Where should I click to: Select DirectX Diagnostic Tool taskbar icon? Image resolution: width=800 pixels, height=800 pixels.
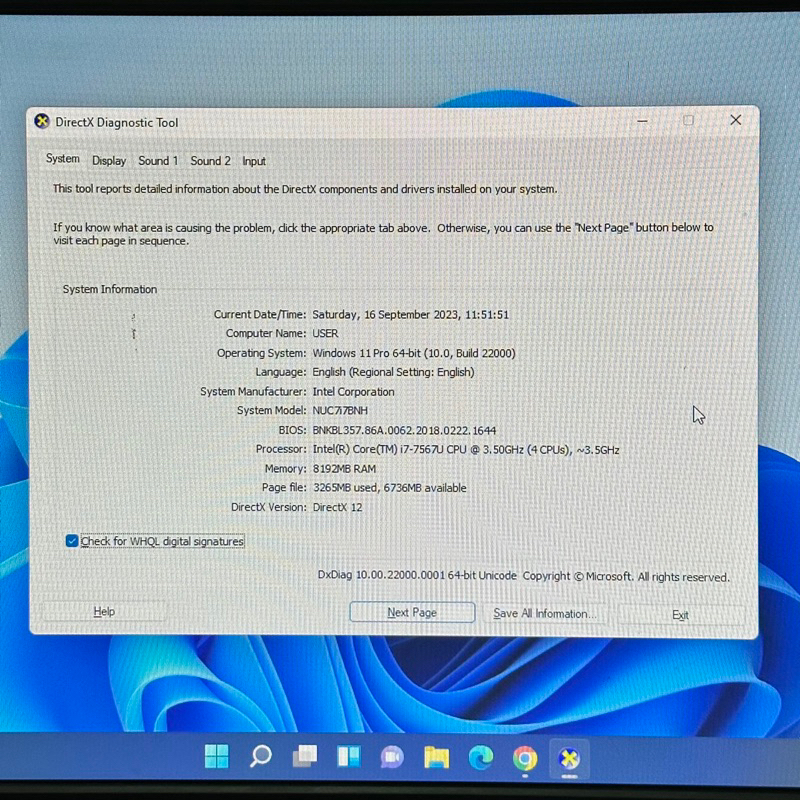pyautogui.click(x=569, y=759)
